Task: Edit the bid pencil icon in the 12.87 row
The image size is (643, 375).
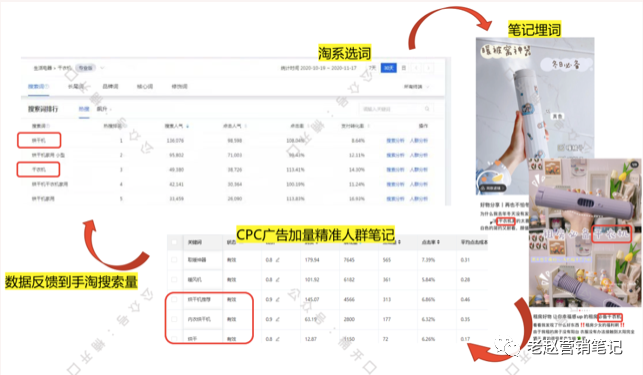Action: click(277, 339)
